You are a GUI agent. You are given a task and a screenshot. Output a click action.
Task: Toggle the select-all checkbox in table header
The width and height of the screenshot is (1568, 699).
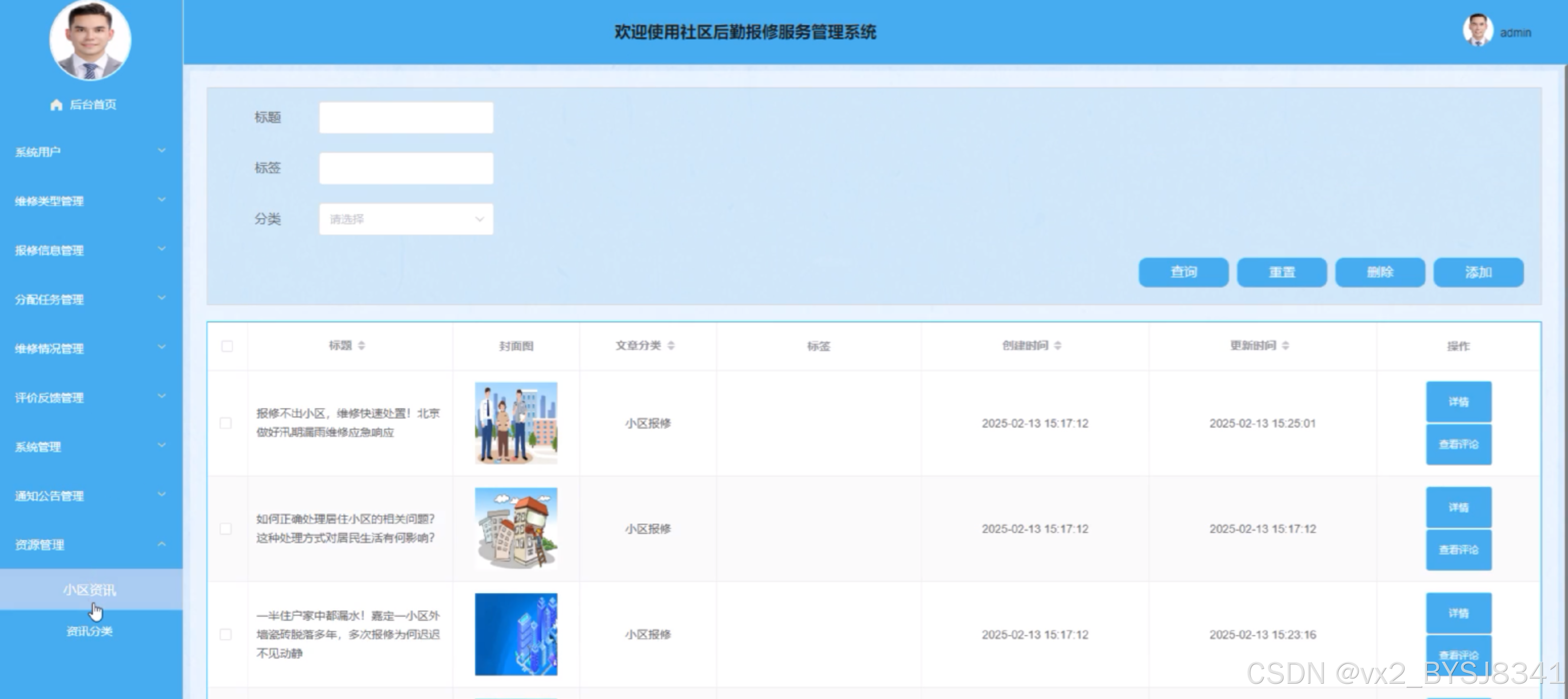point(227,346)
